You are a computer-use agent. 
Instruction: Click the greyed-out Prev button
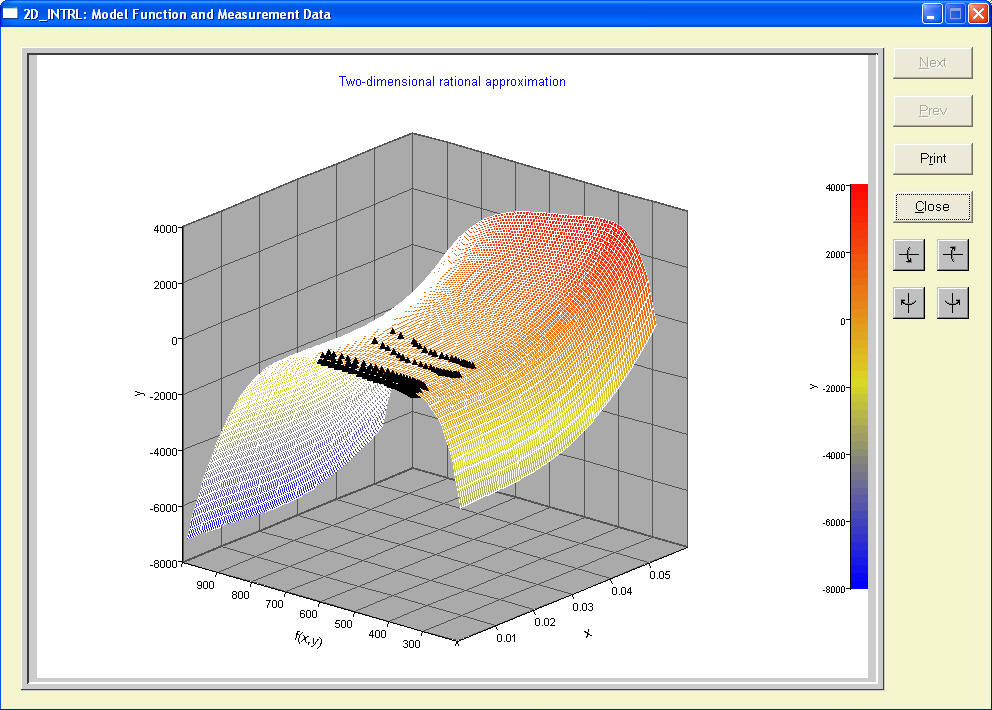point(932,110)
